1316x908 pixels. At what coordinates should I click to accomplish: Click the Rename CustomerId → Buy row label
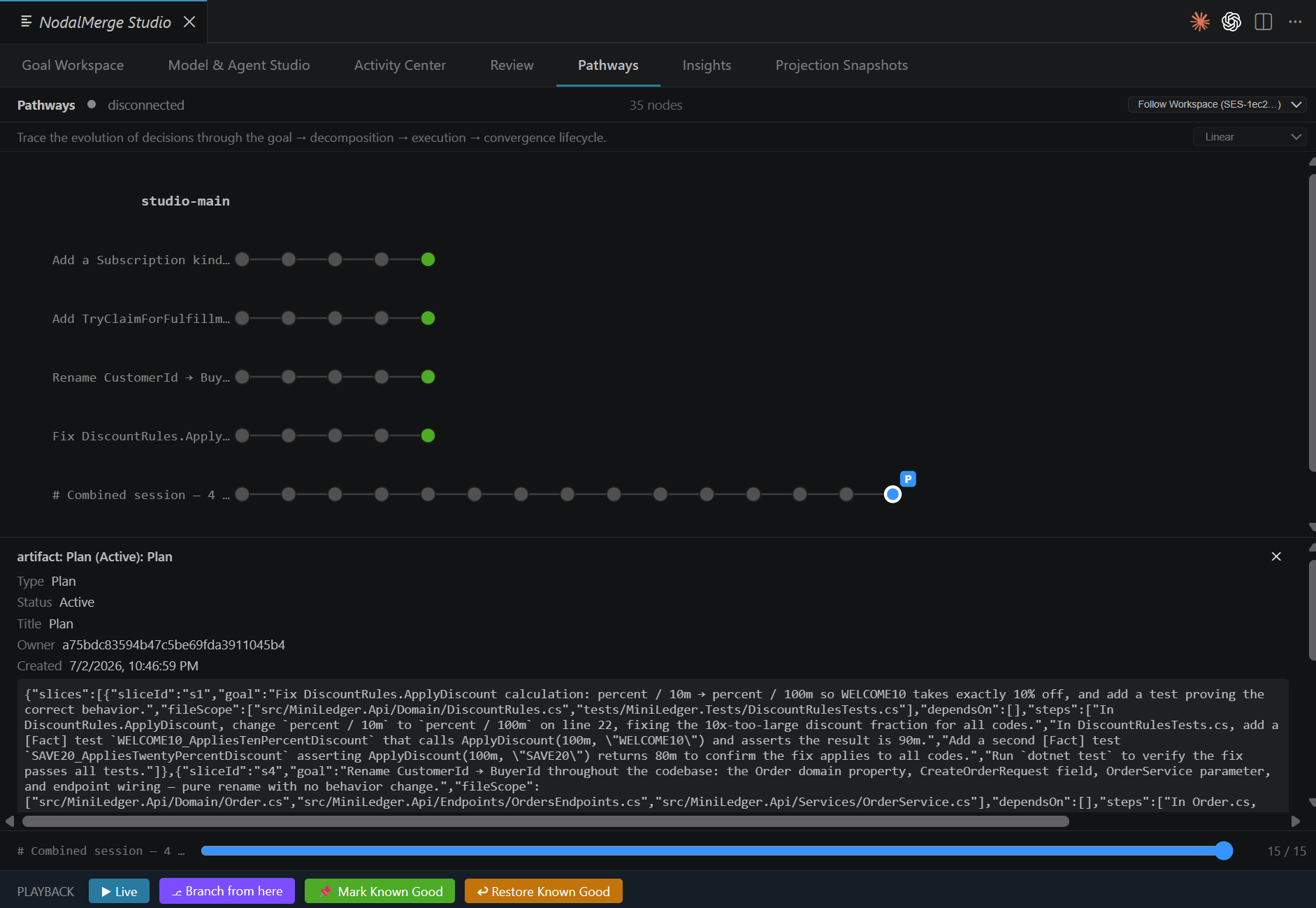coord(141,377)
